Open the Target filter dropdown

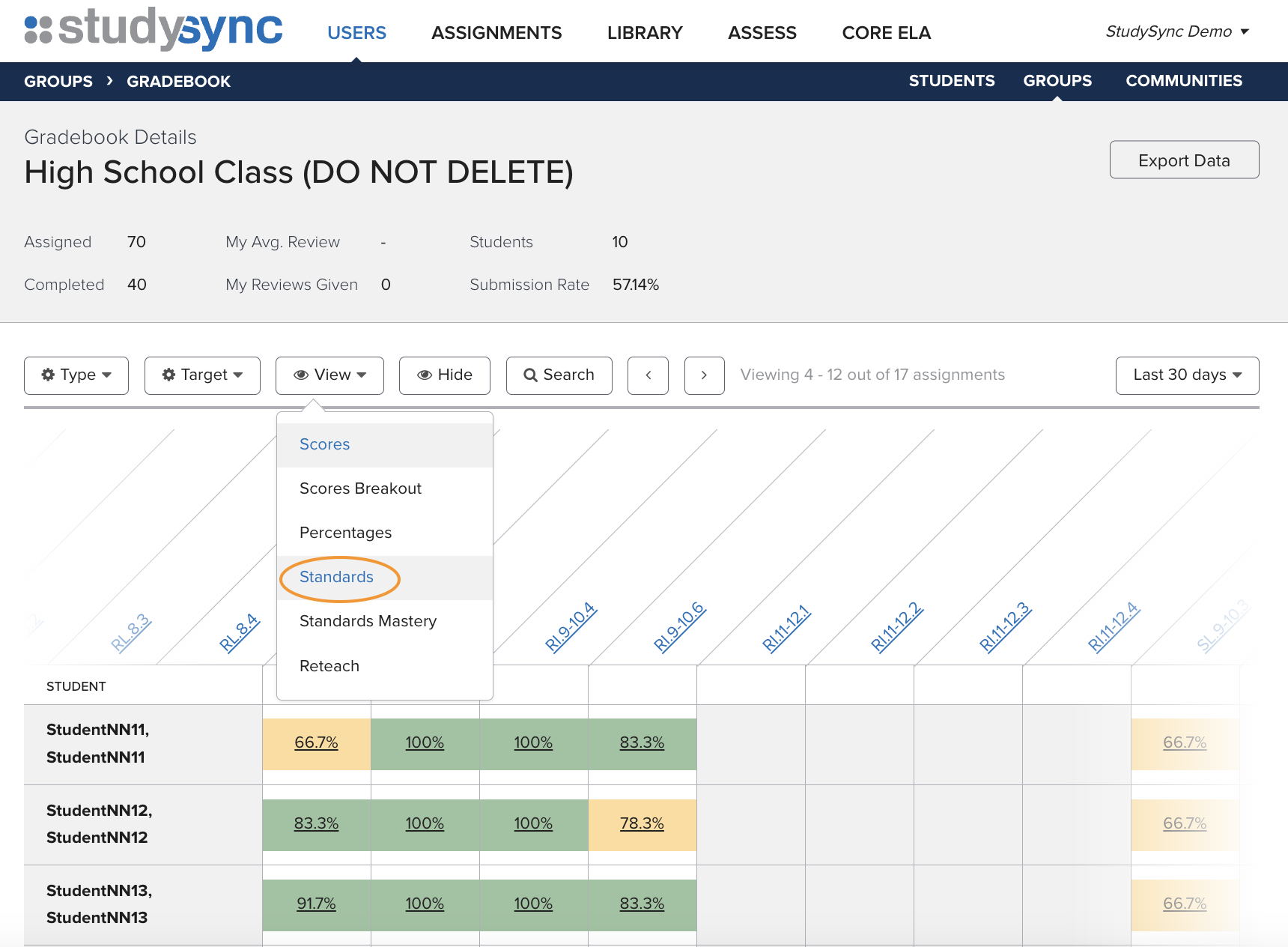pos(202,375)
